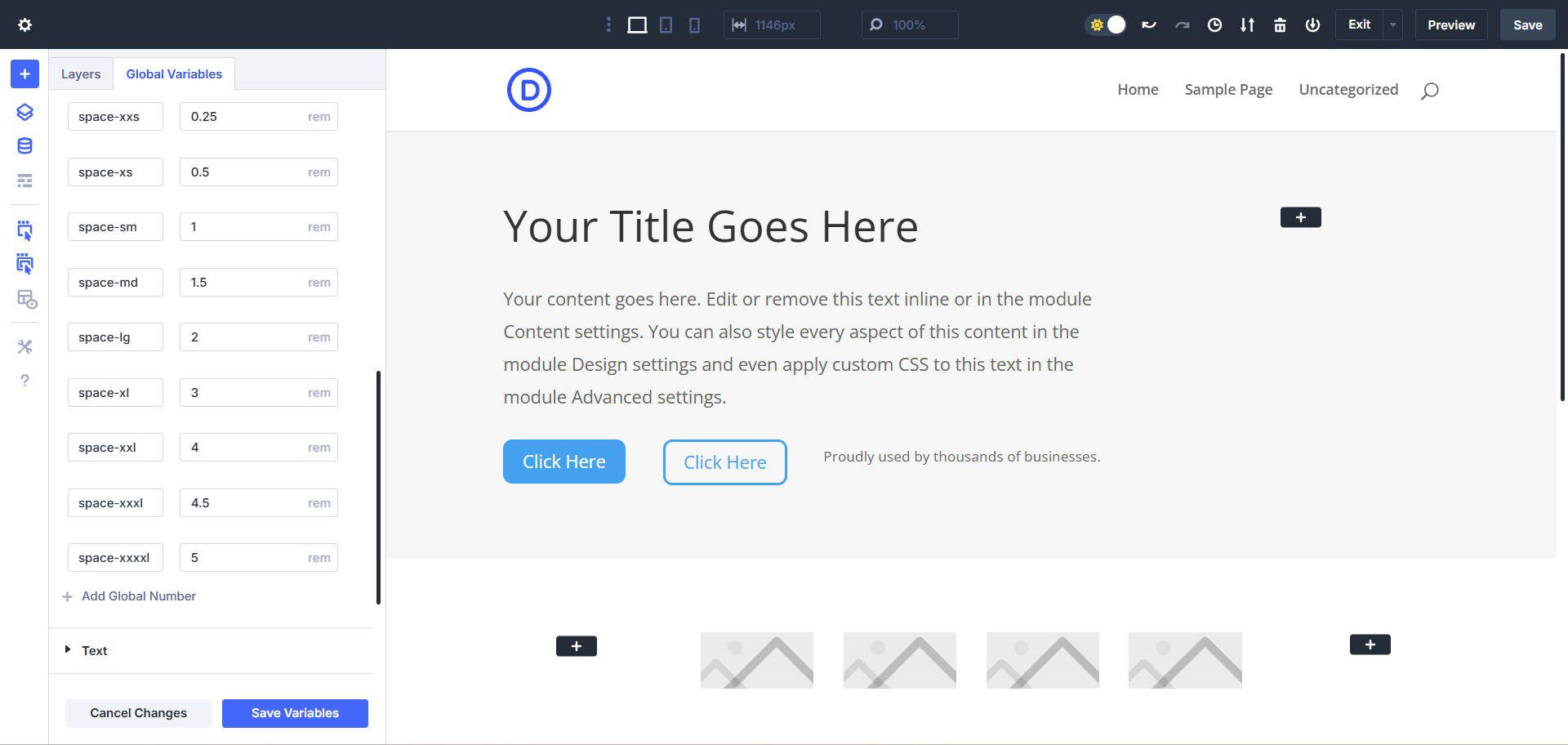Change the rem unit for space-sm

pyautogui.click(x=319, y=227)
